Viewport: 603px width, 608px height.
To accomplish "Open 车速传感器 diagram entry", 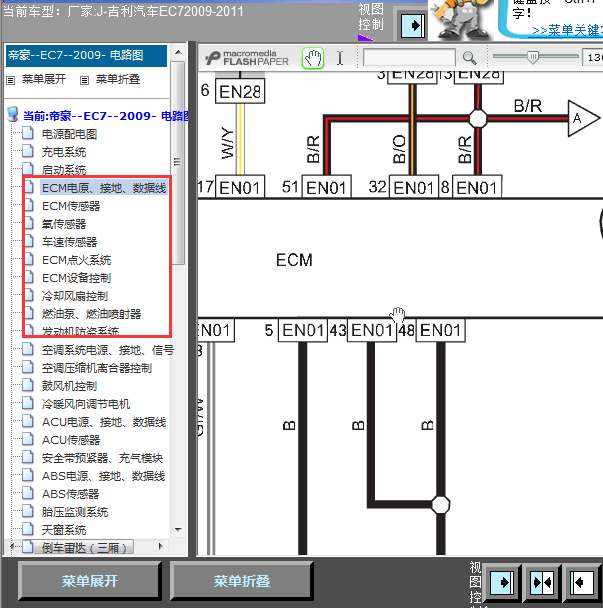I will [x=69, y=242].
